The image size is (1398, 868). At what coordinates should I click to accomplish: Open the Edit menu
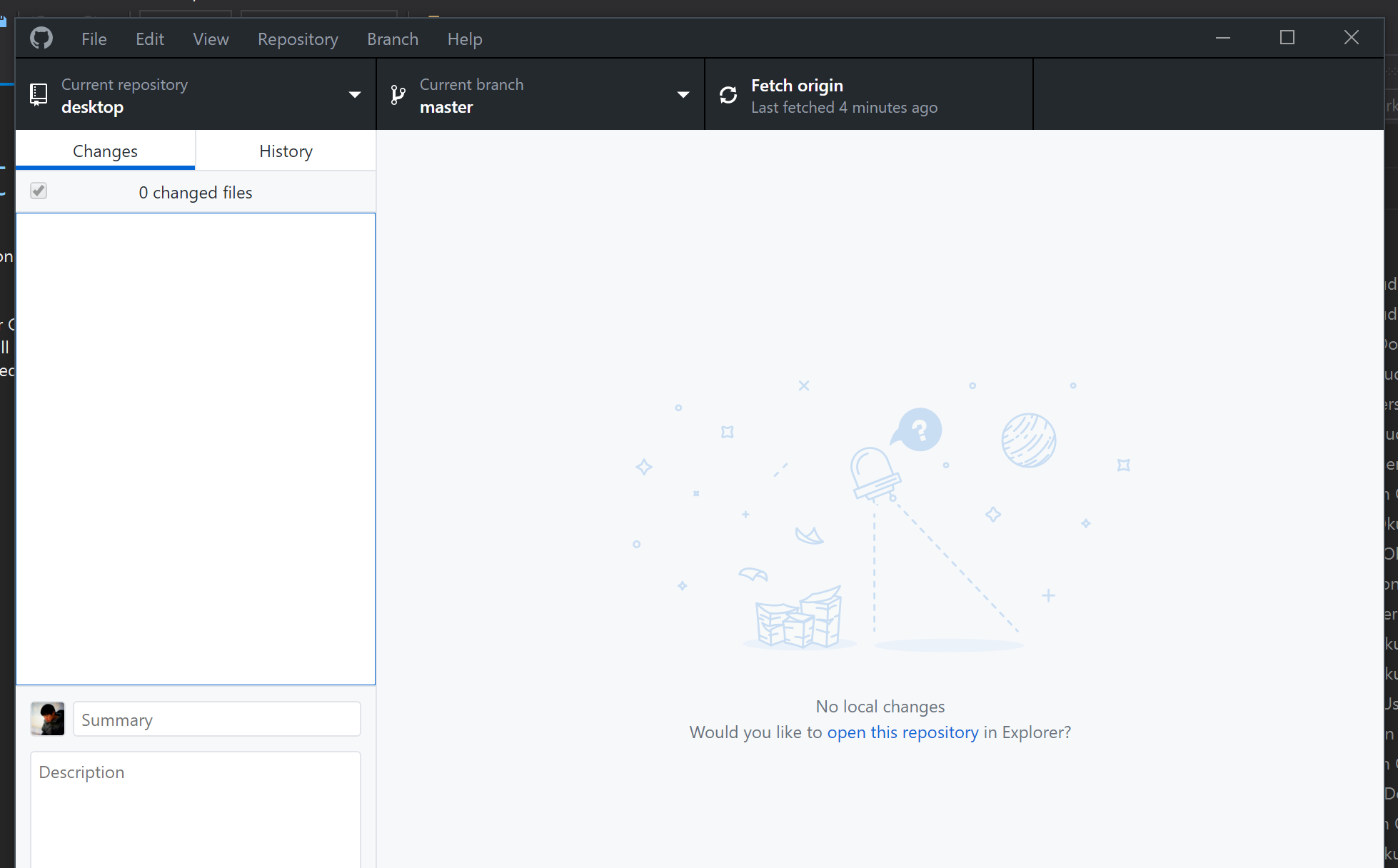[149, 39]
